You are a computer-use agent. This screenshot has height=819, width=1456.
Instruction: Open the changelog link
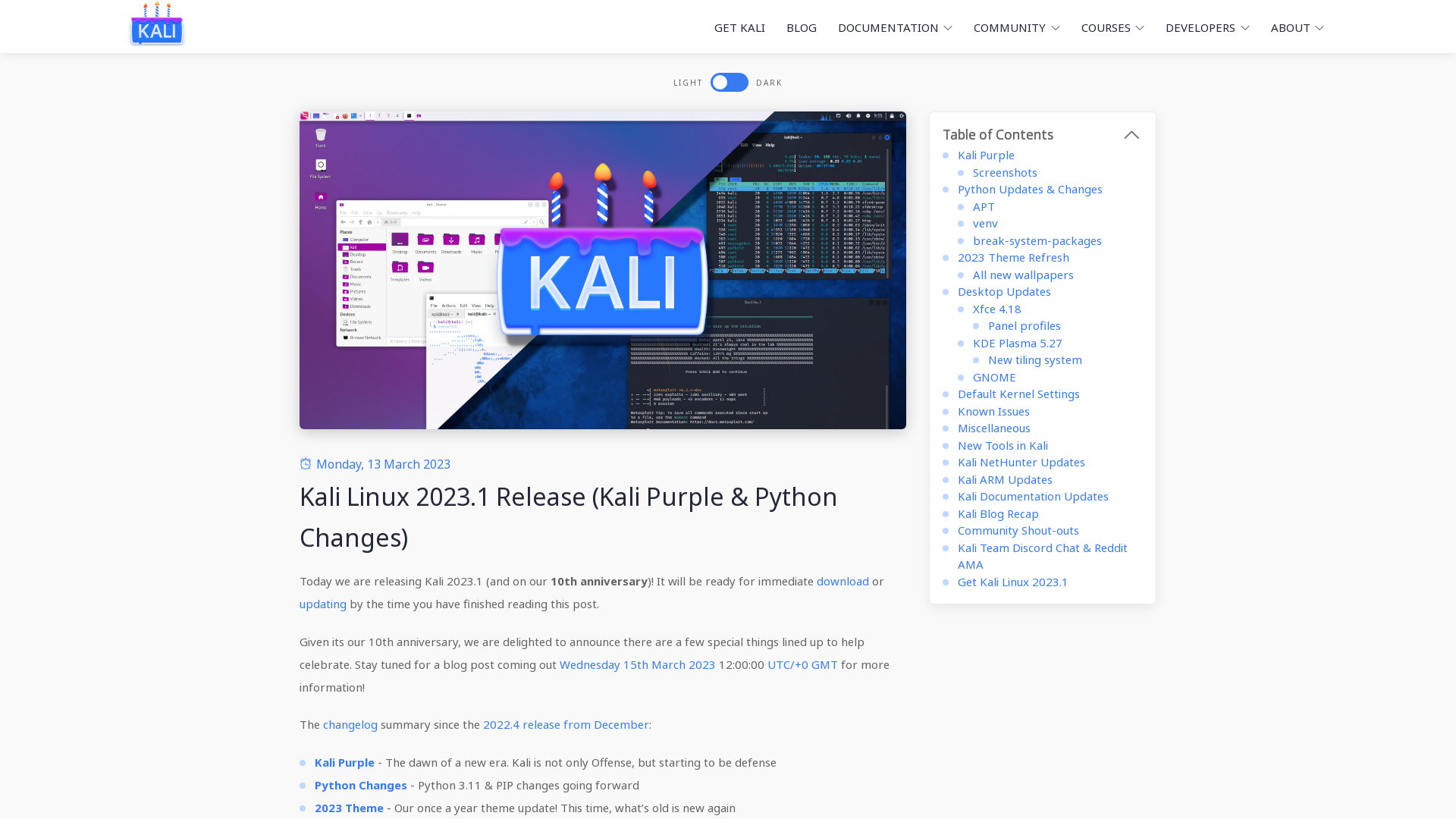350,724
